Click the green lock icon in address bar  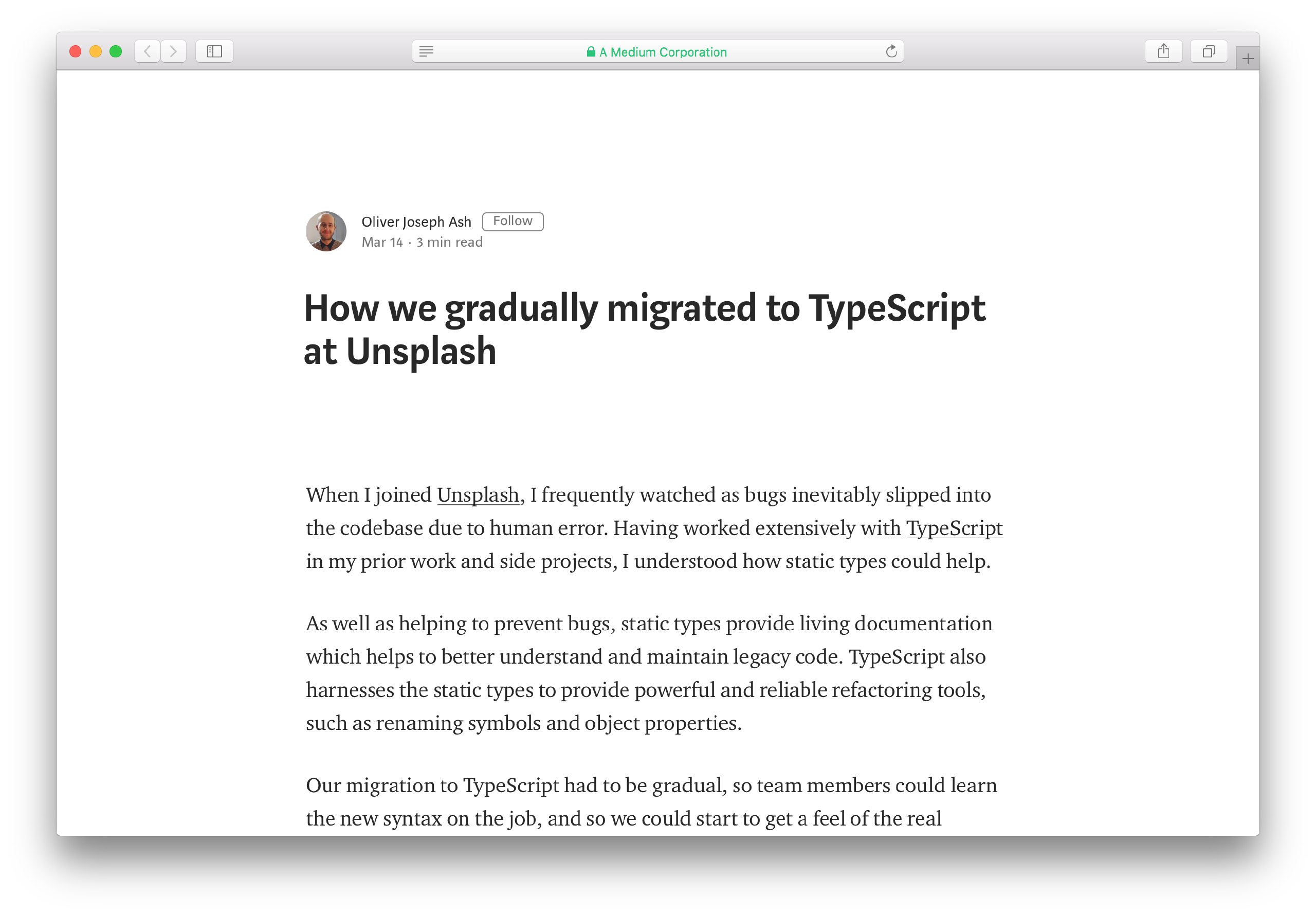pyautogui.click(x=591, y=51)
